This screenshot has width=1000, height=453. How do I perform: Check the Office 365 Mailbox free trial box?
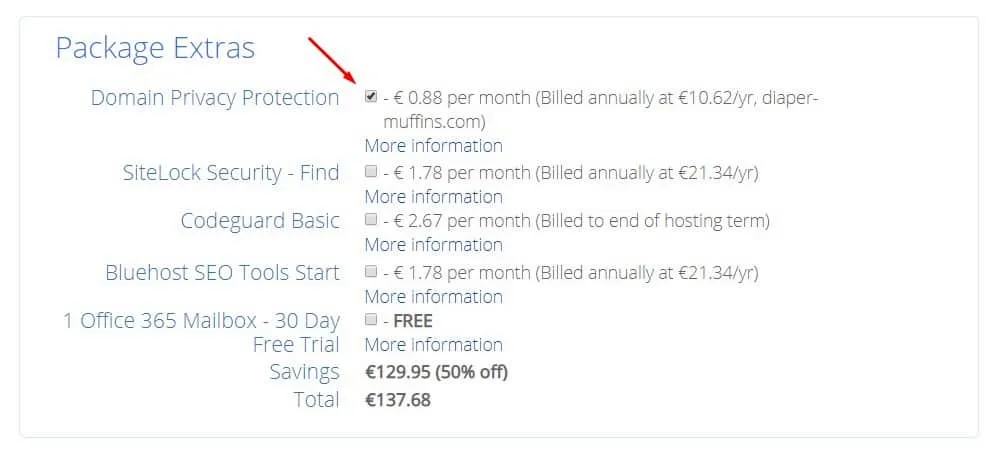coord(371,320)
